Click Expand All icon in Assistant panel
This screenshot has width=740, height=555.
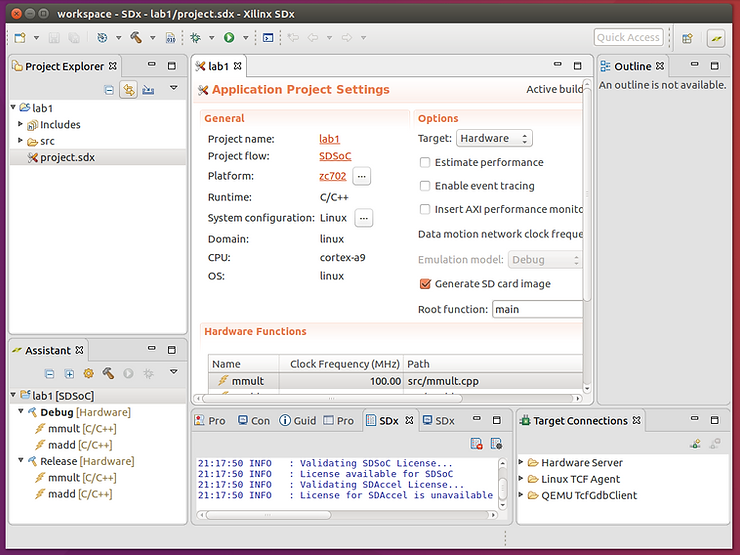tap(69, 374)
